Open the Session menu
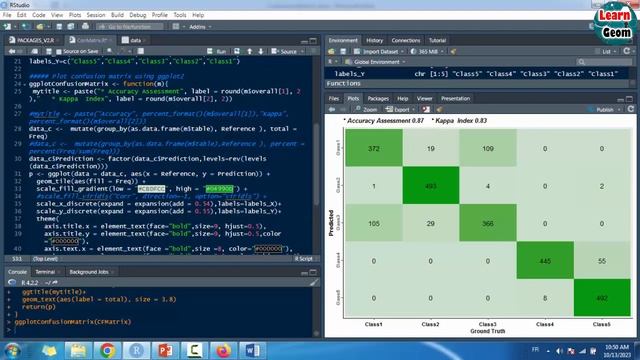This screenshot has height=360, width=640. pos(96,15)
